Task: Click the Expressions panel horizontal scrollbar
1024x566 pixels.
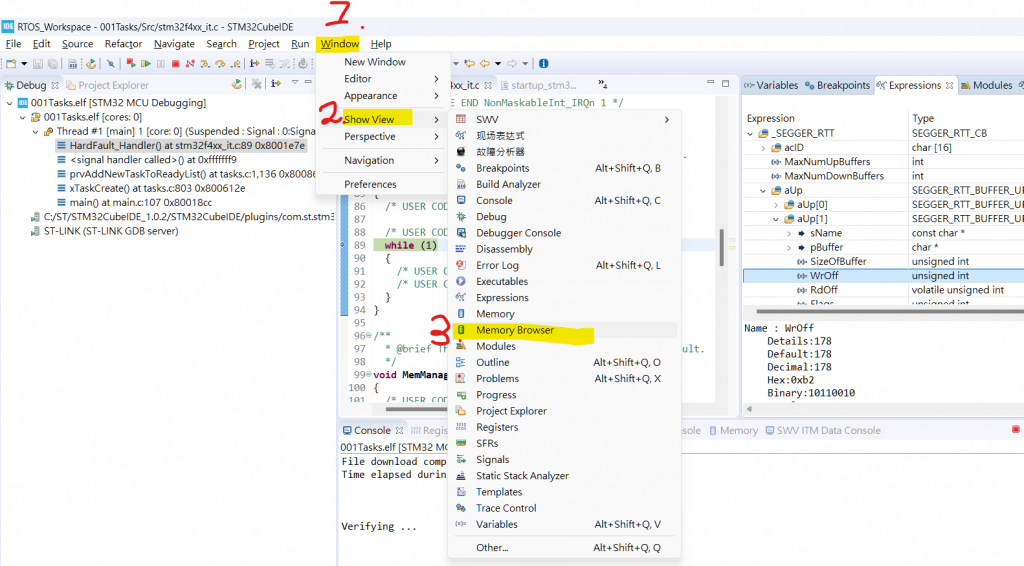Action: 888,311
